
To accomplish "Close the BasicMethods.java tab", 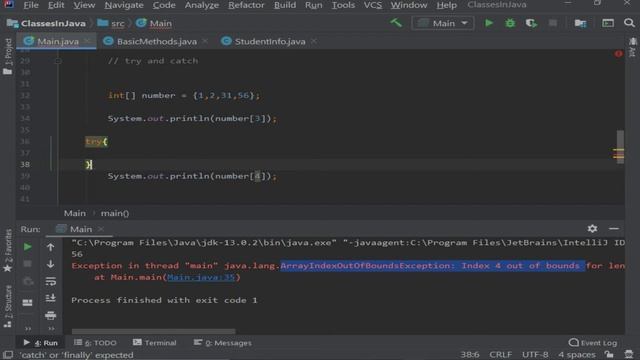I will click(x=205, y=41).
